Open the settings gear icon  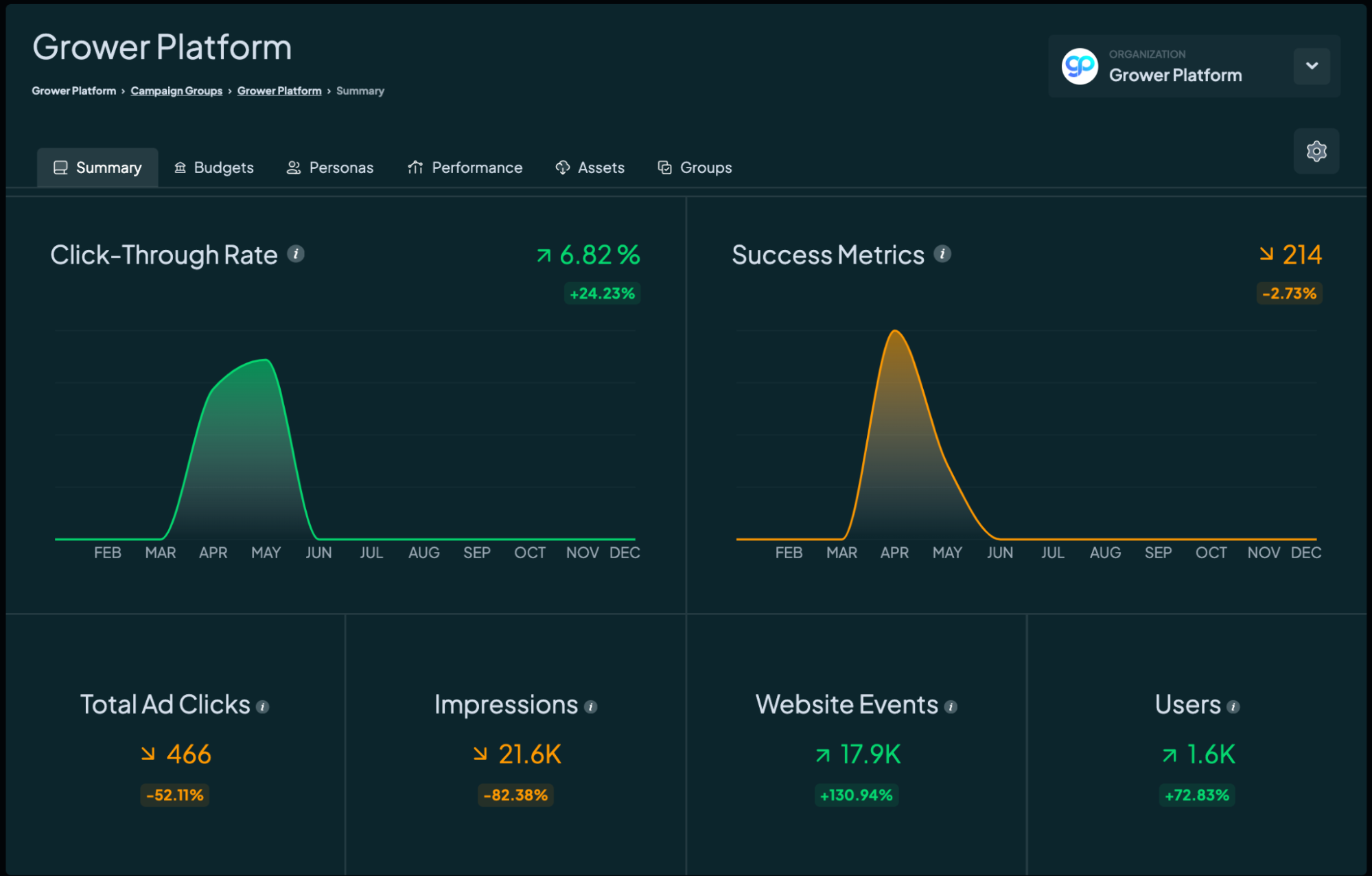tap(1316, 151)
